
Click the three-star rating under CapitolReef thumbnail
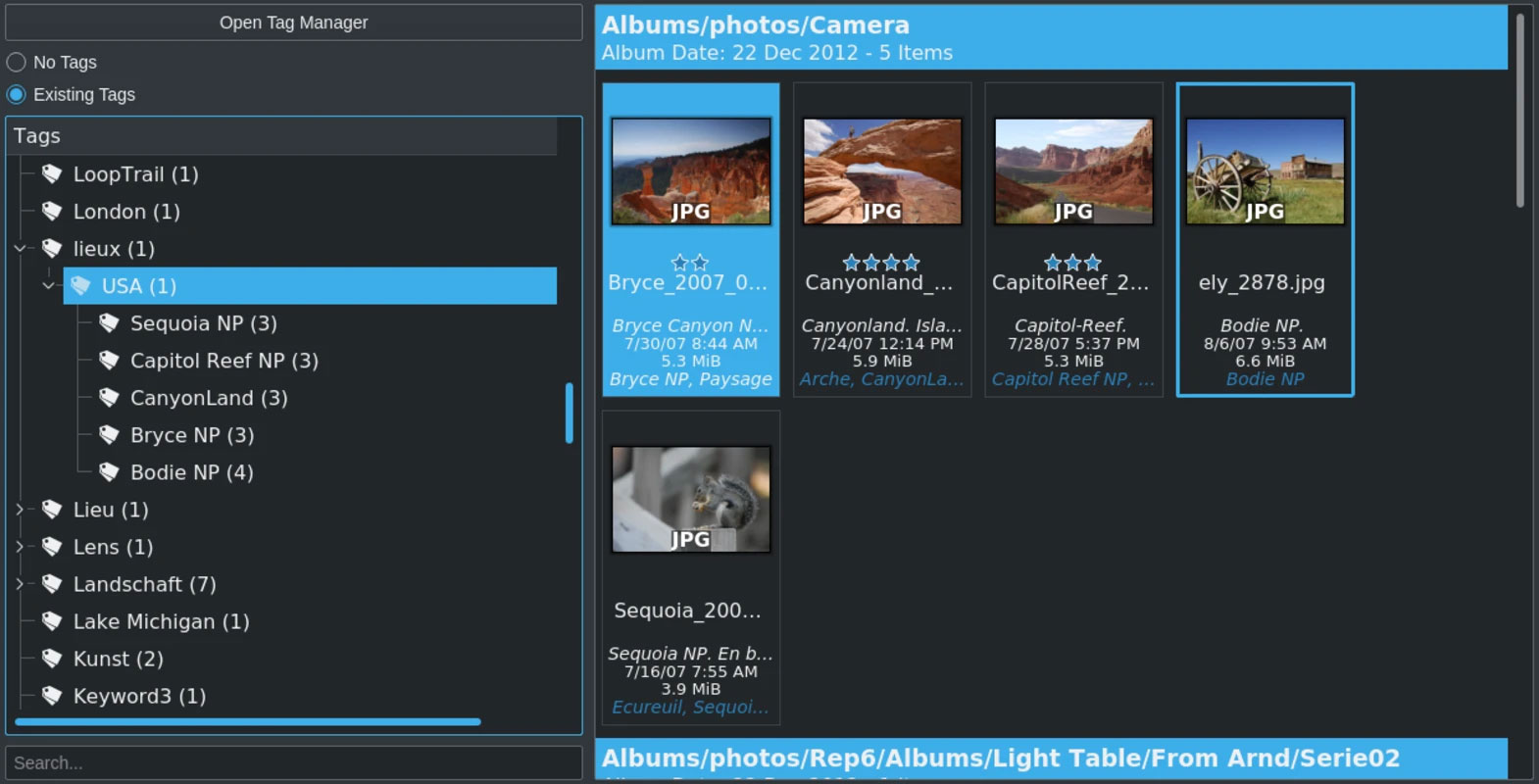(x=1072, y=262)
